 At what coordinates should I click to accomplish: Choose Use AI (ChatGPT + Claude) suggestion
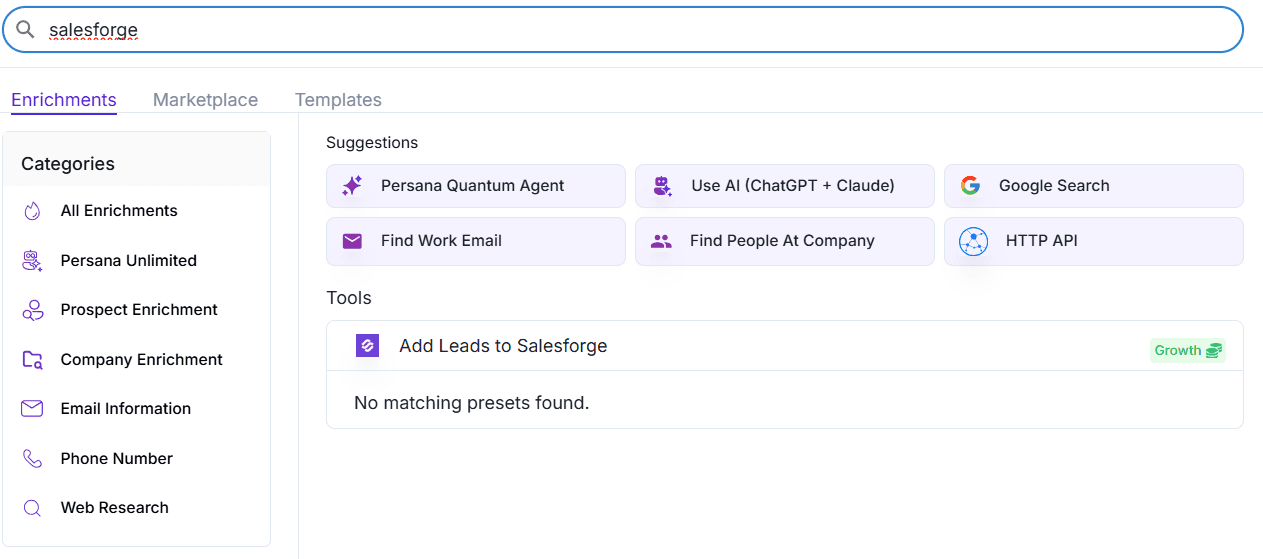[x=785, y=186]
